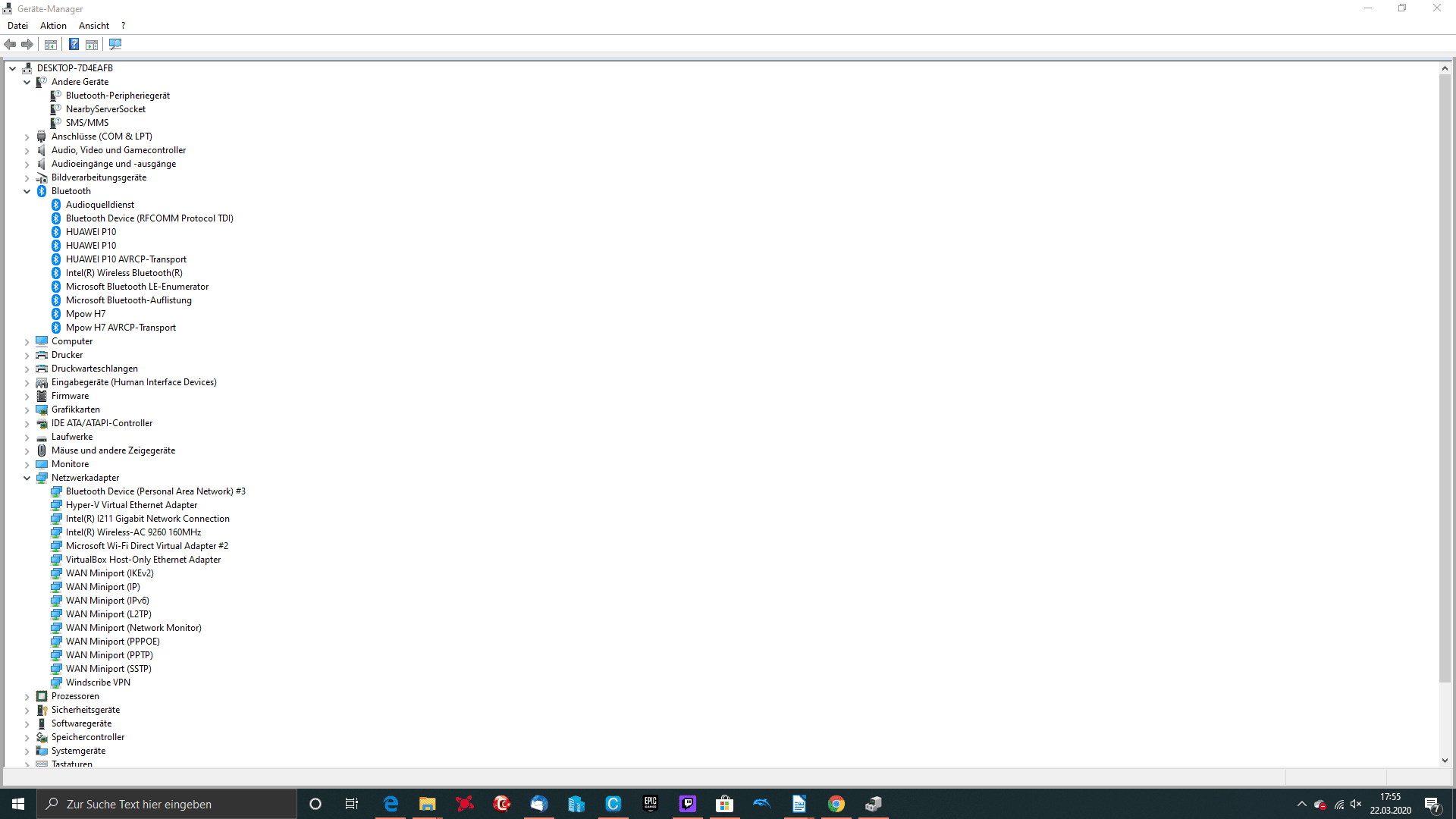Scan for hardware changes via monitor icon
Image resolution: width=1456 pixels, height=819 pixels.
[115, 44]
